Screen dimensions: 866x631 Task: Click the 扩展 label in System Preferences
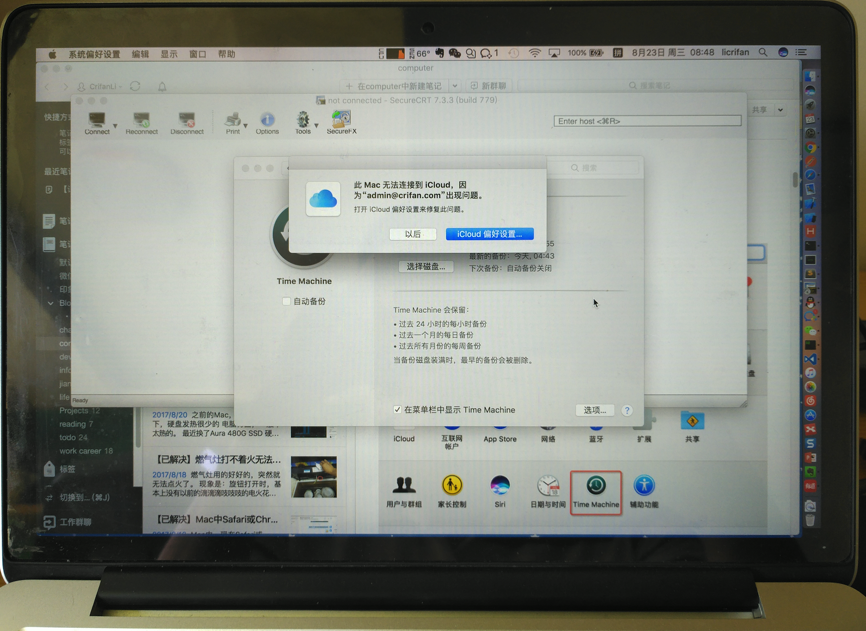(644, 439)
